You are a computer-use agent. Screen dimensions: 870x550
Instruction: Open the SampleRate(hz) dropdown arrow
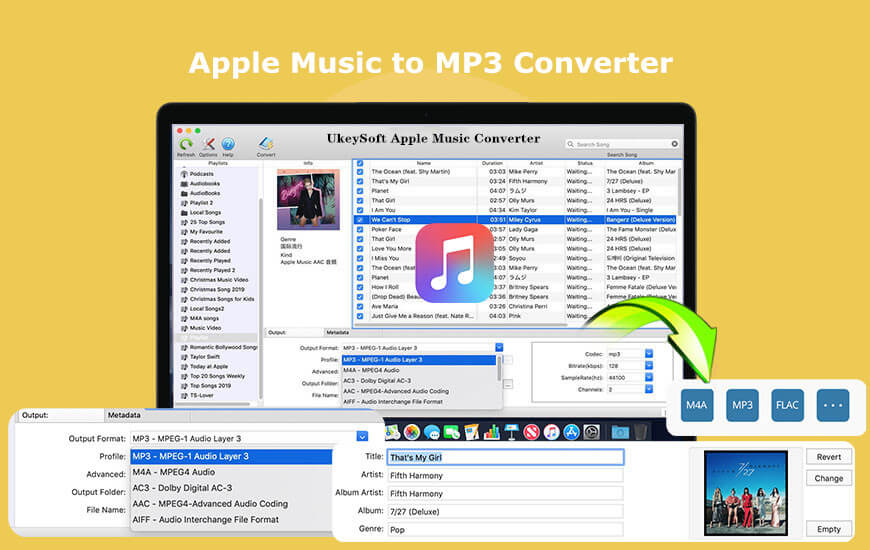pos(649,377)
